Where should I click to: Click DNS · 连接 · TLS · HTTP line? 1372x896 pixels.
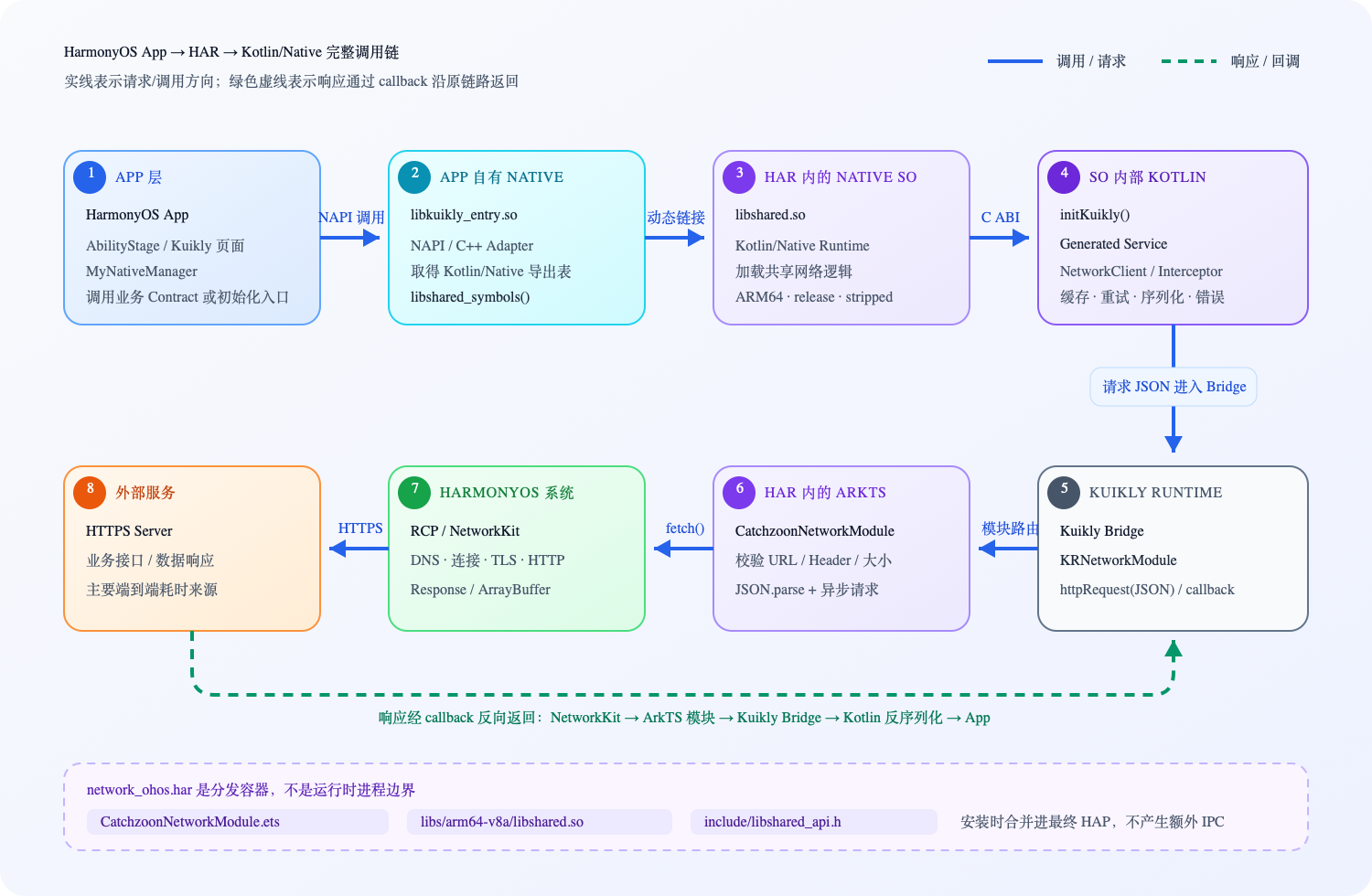(488, 560)
